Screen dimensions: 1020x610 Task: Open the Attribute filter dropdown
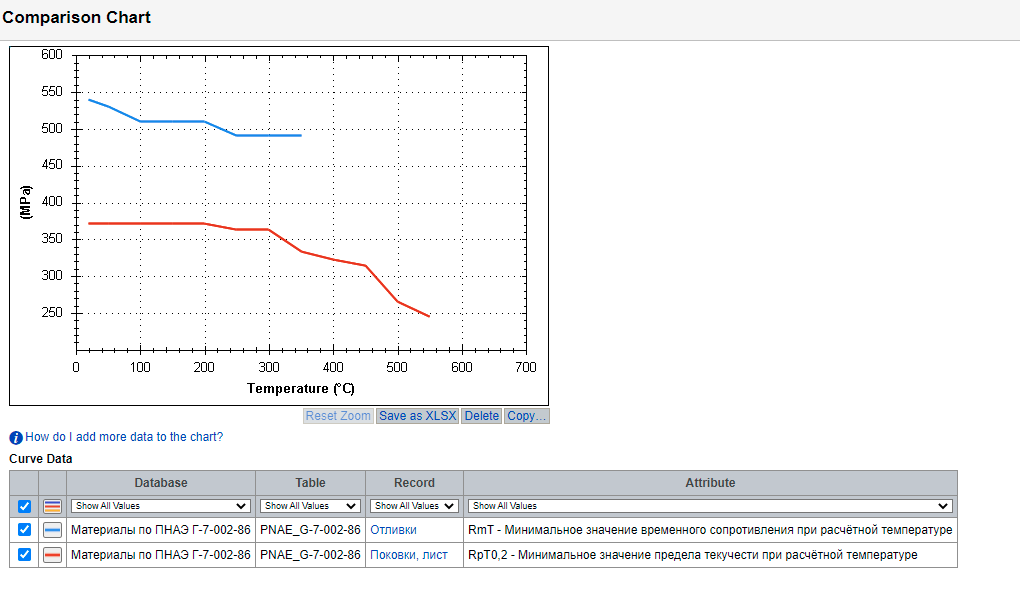pos(710,506)
